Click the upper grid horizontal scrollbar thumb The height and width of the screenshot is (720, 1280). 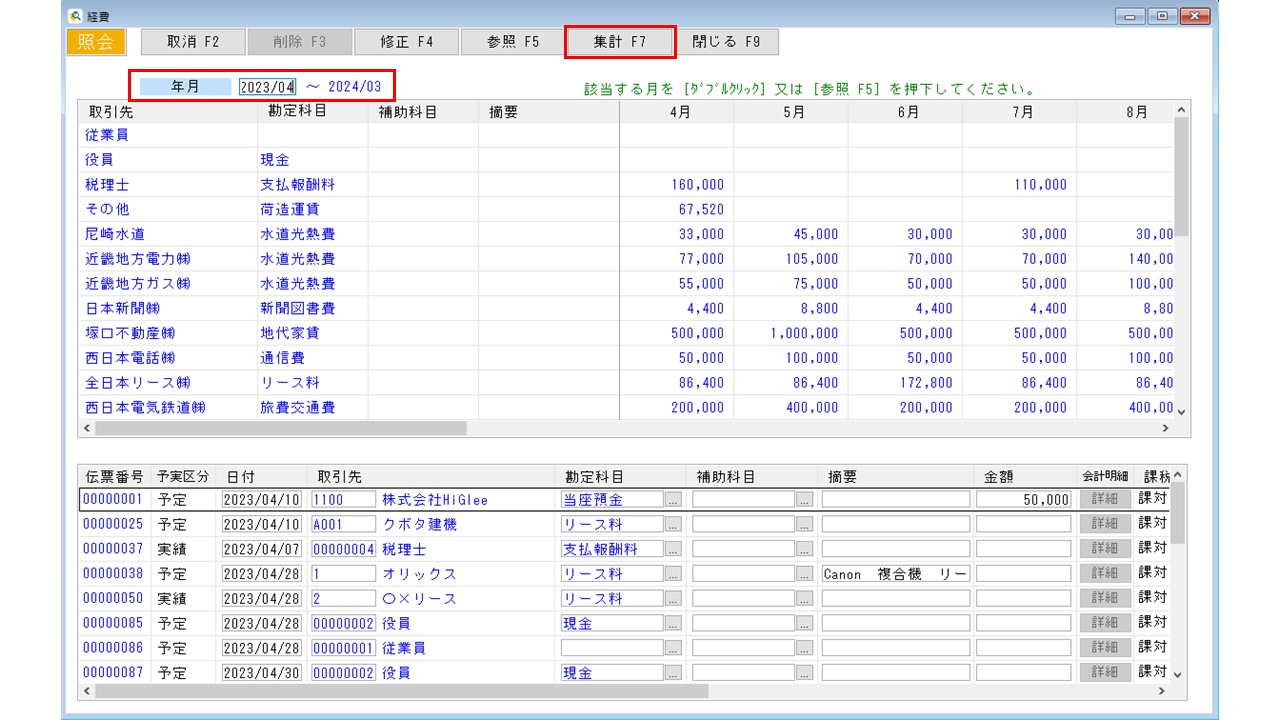point(281,428)
